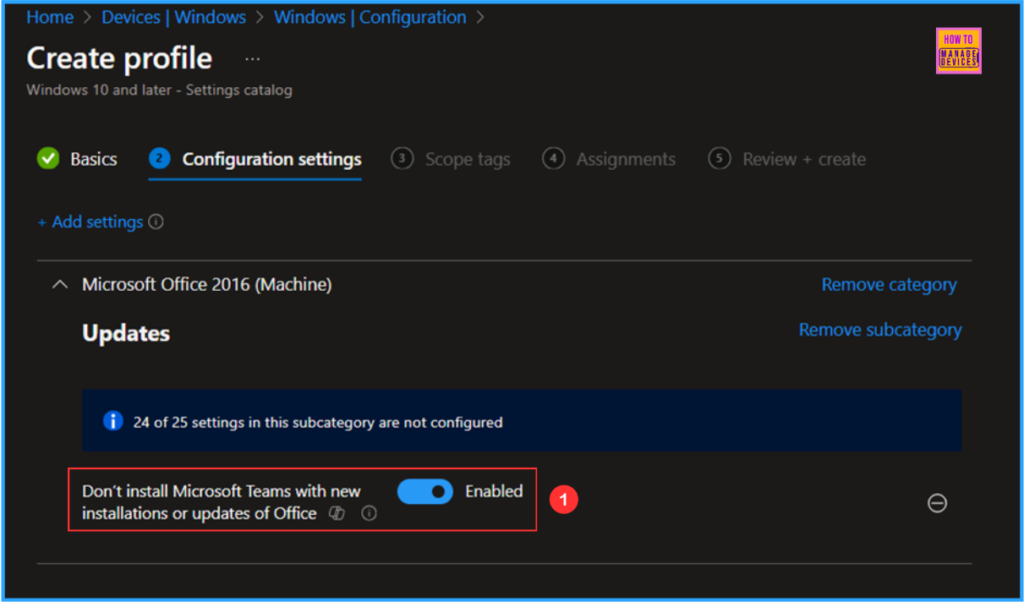The image size is (1024, 602).
Task: Remove the Teams setting with minus icon
Action: 937,503
